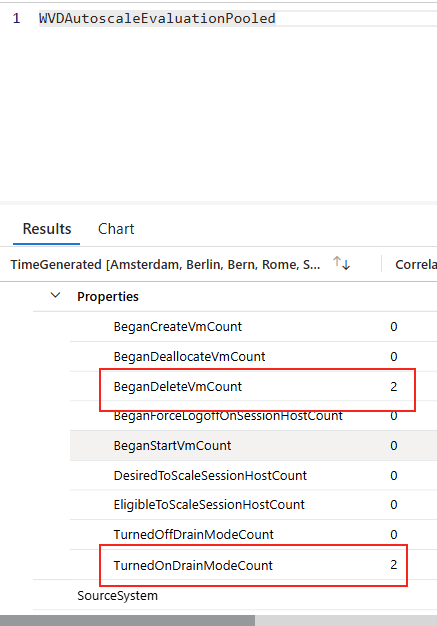This screenshot has width=437, height=626.
Task: Select the EligibleToScaleSessionHostCount row
Action: (x=253, y=505)
